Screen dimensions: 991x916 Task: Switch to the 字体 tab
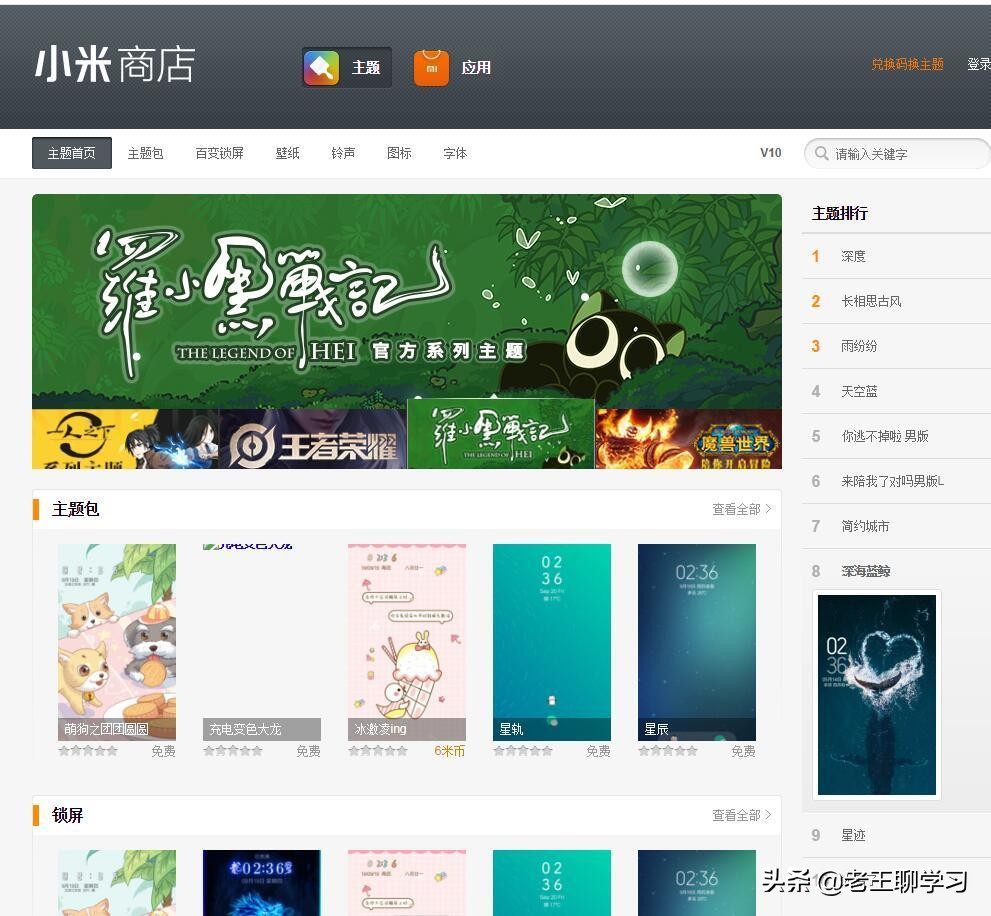455,153
